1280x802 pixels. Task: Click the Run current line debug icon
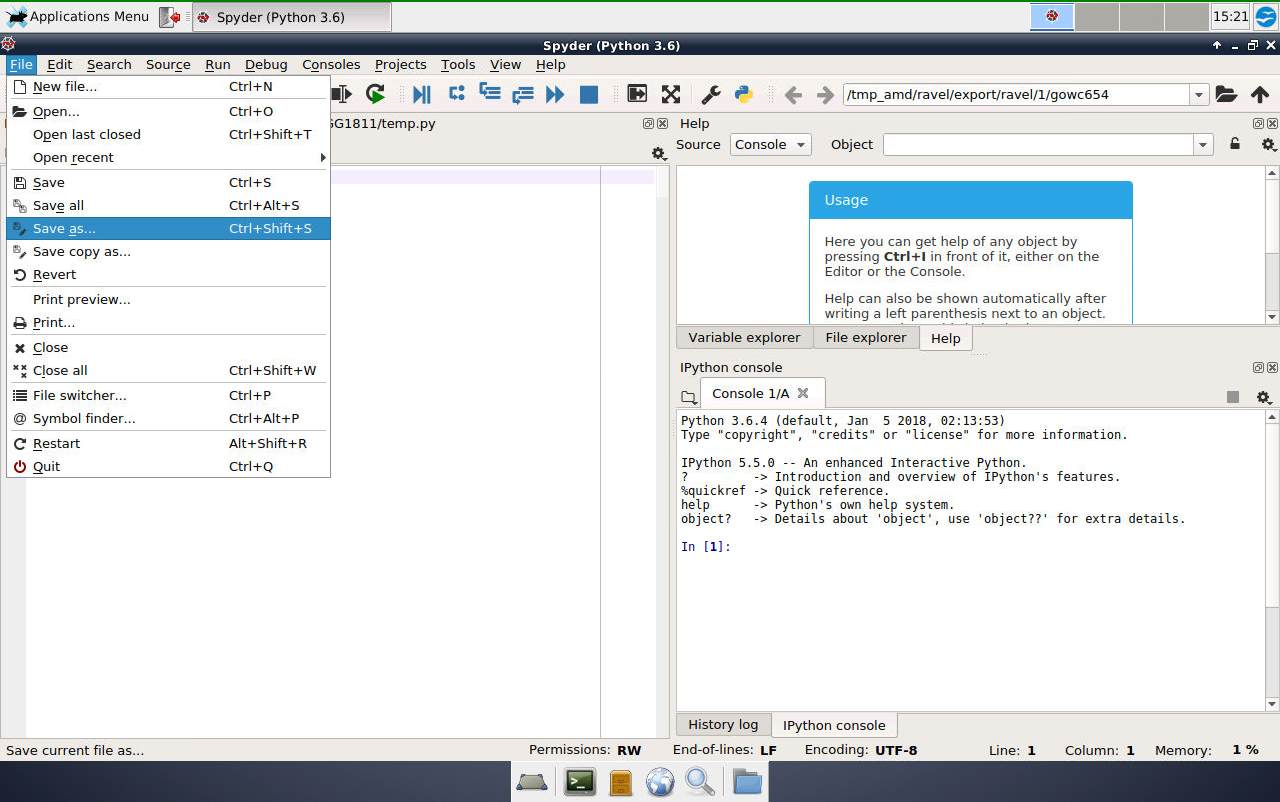457,94
